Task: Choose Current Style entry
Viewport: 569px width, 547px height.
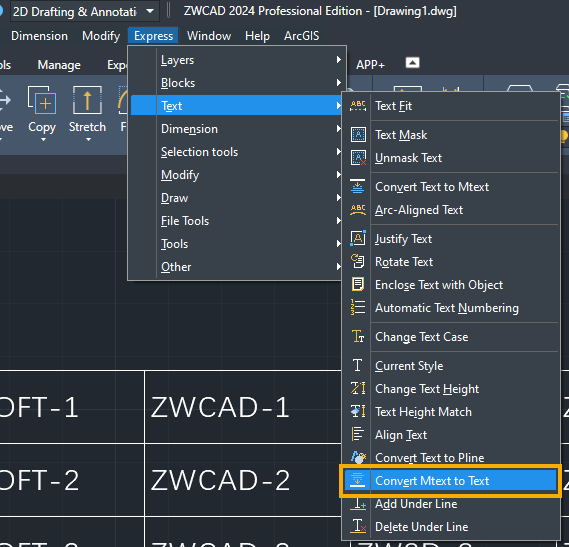Action: (451, 366)
